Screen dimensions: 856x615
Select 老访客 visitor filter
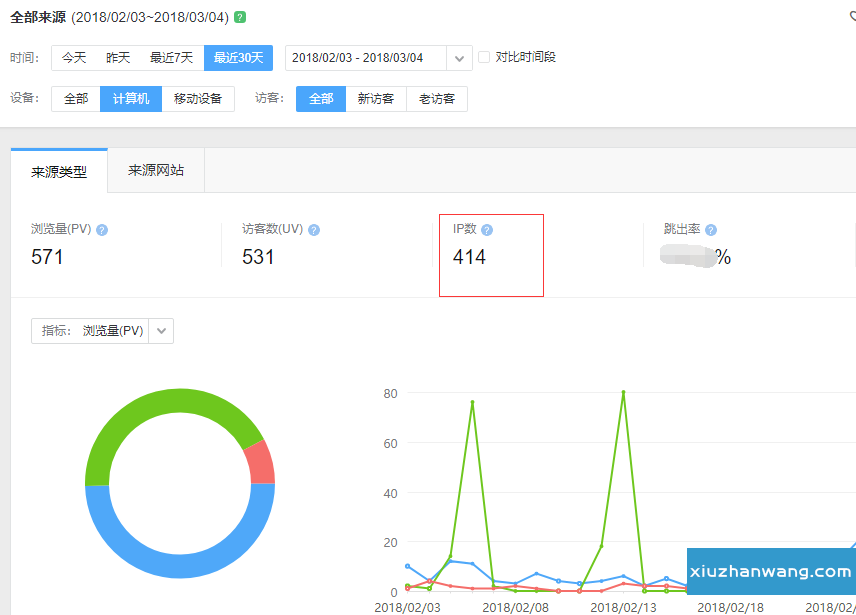tap(437, 99)
